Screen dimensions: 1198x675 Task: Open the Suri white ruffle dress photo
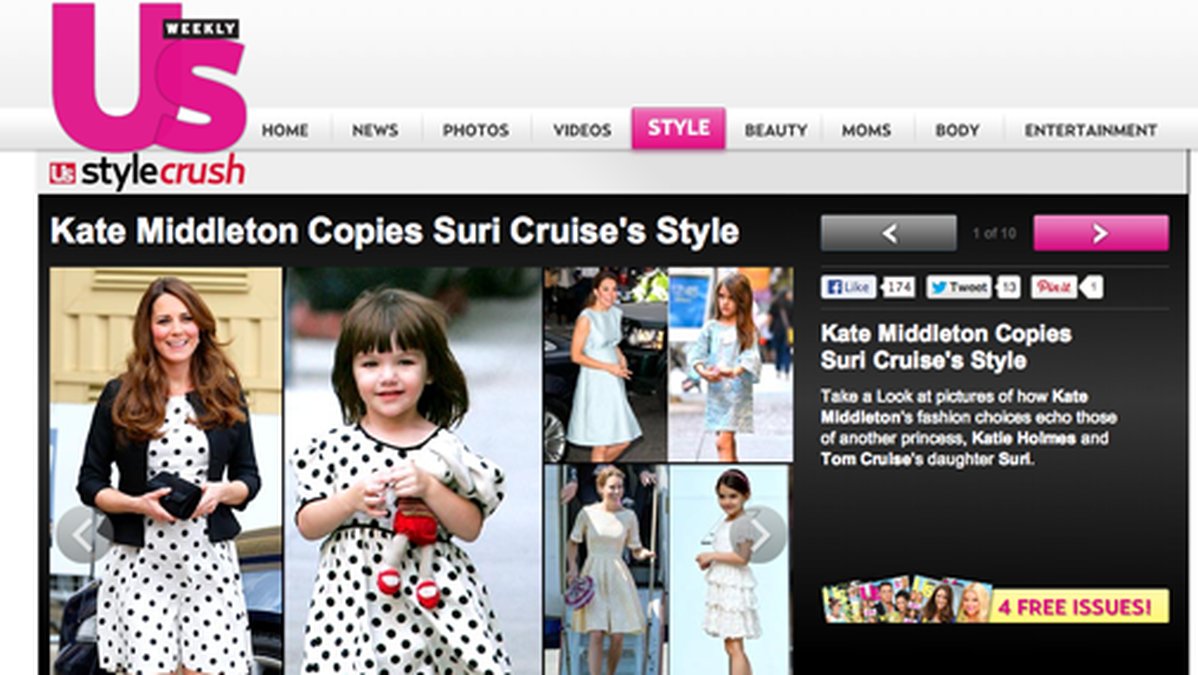pos(730,570)
